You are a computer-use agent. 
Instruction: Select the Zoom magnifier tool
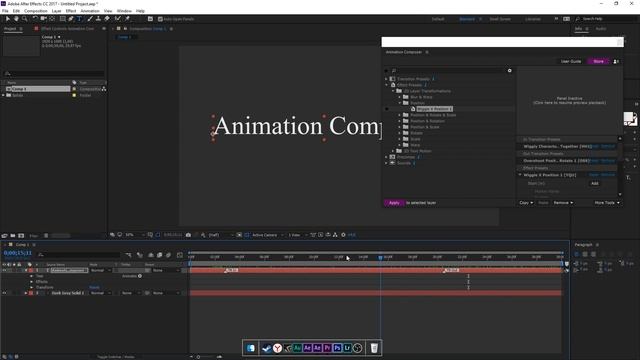[x=24, y=19]
